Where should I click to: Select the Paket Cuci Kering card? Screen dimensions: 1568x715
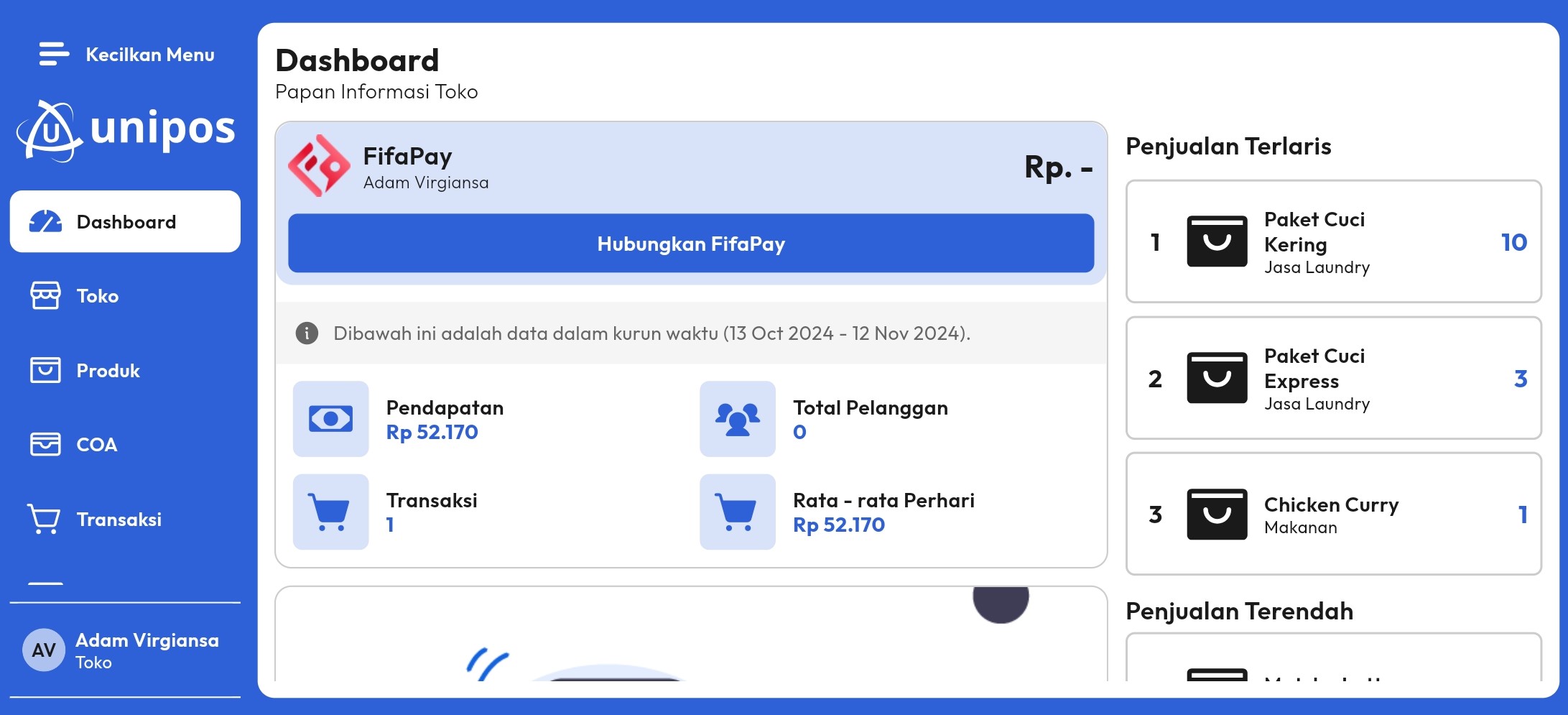[x=1333, y=242]
